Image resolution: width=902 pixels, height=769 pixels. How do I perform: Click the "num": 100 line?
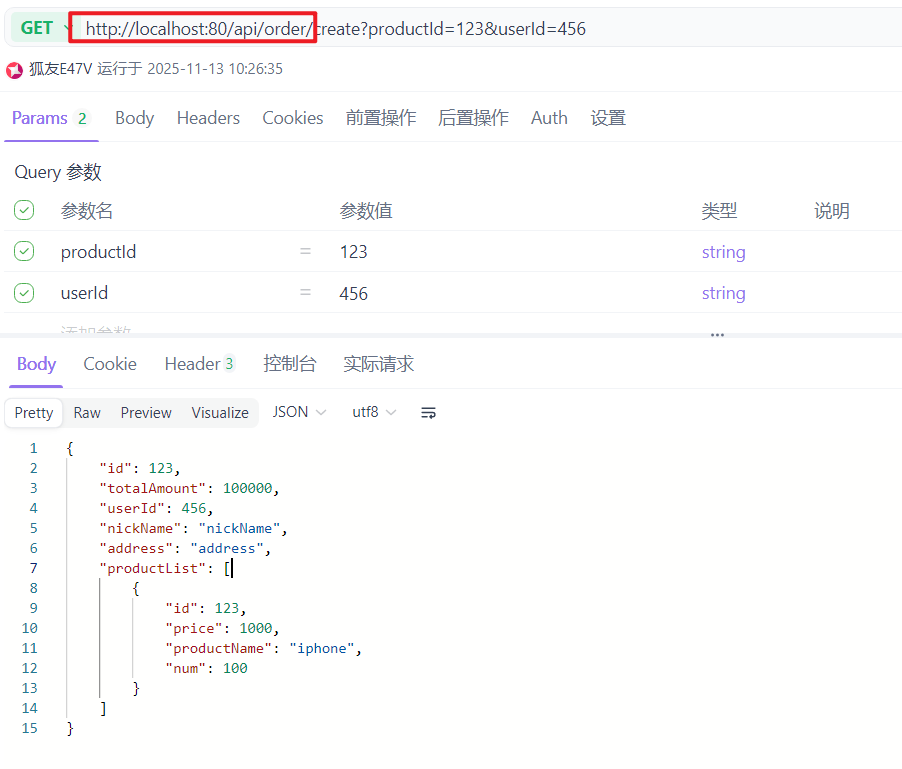207,668
